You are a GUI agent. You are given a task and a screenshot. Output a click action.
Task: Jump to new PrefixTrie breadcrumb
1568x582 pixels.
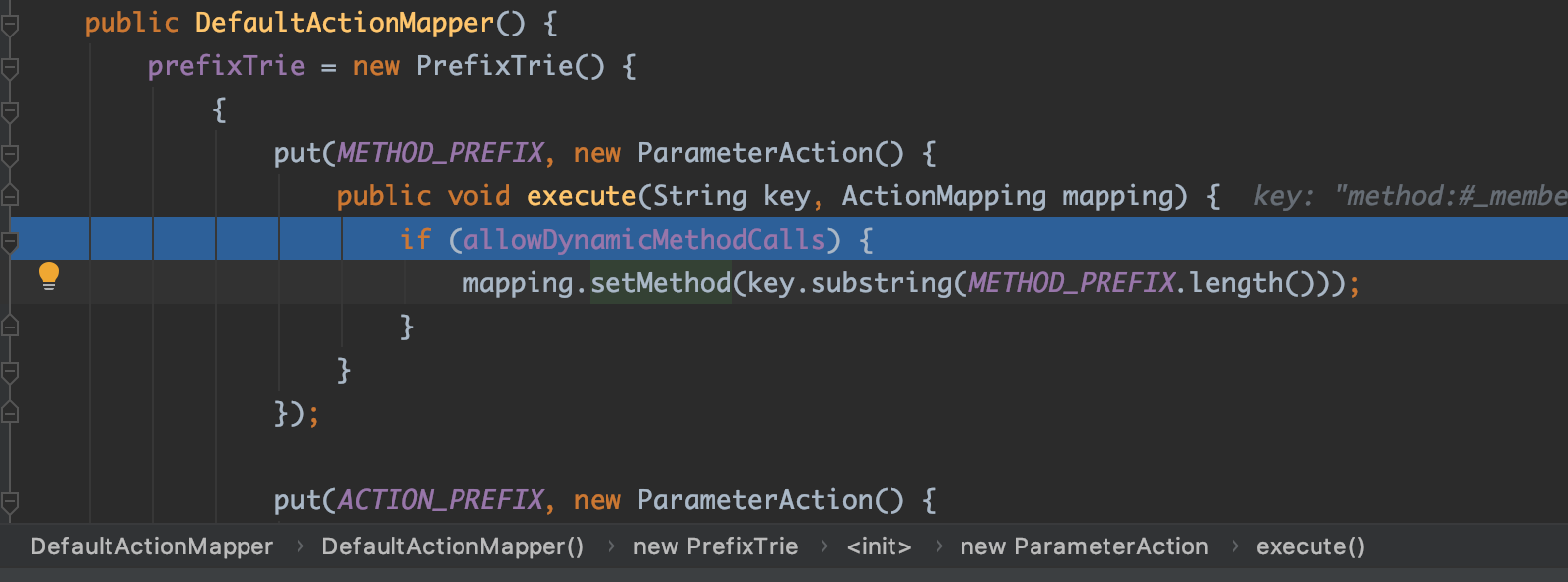(715, 546)
